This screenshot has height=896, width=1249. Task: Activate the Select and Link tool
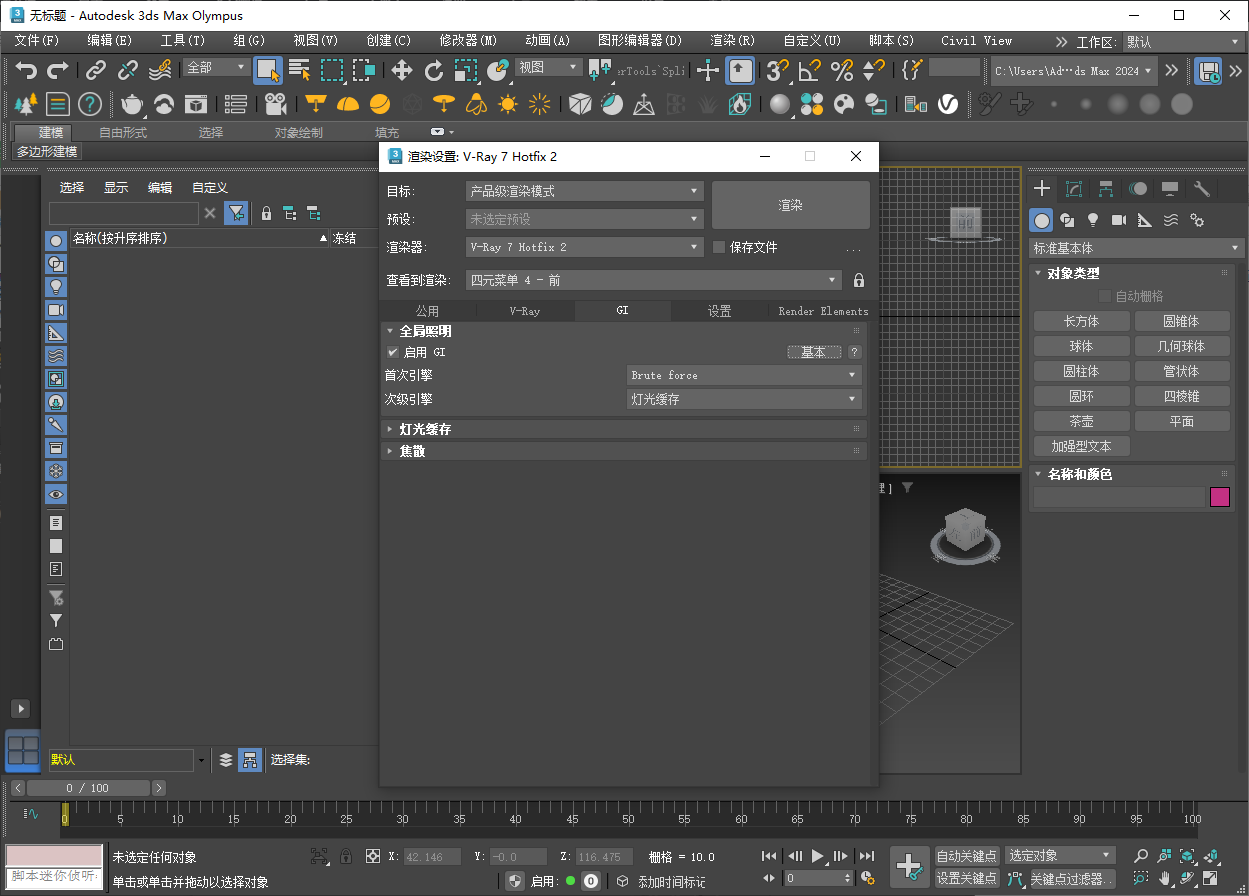pos(96,70)
